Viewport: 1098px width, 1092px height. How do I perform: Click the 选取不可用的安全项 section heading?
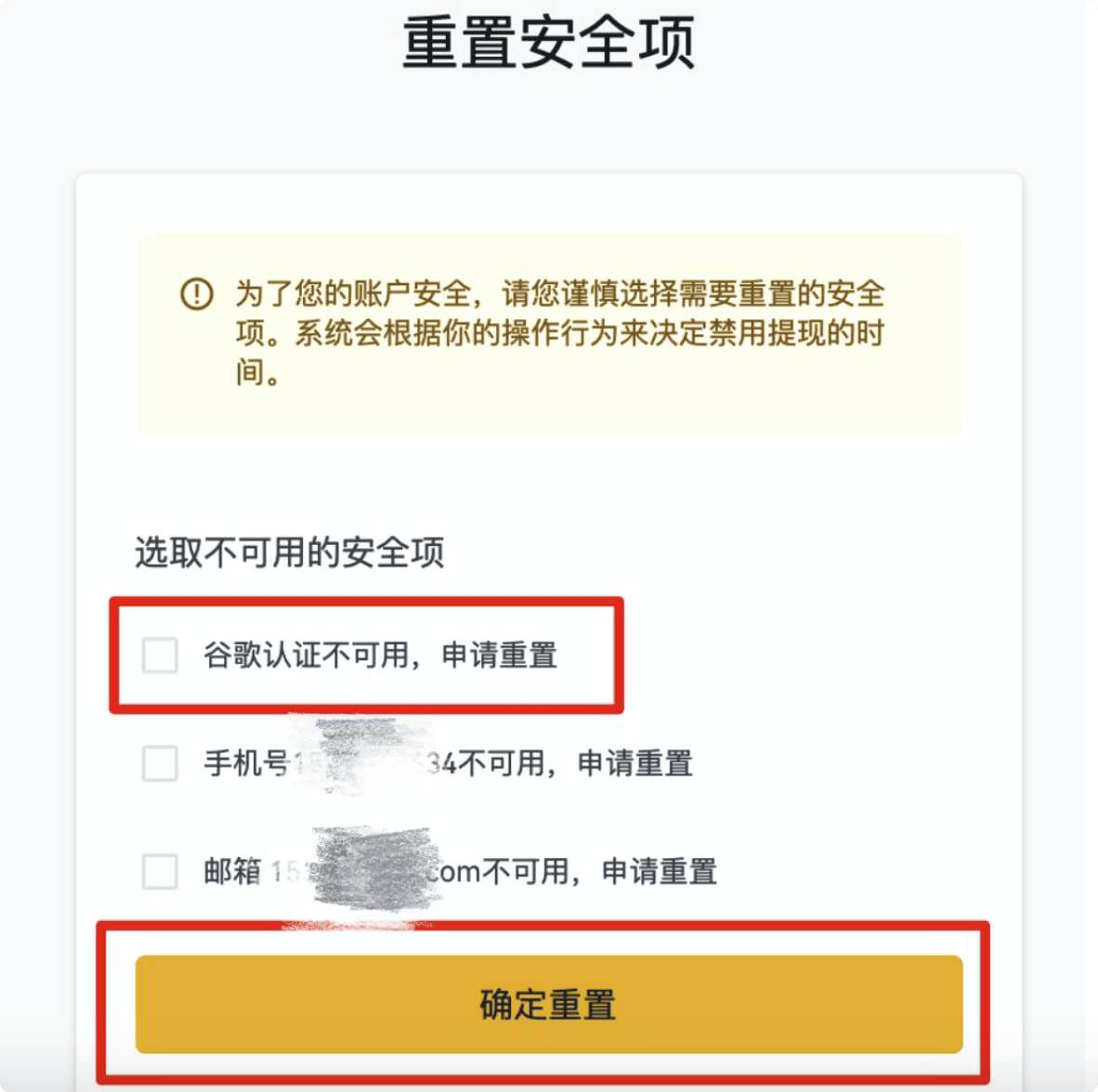click(x=289, y=552)
